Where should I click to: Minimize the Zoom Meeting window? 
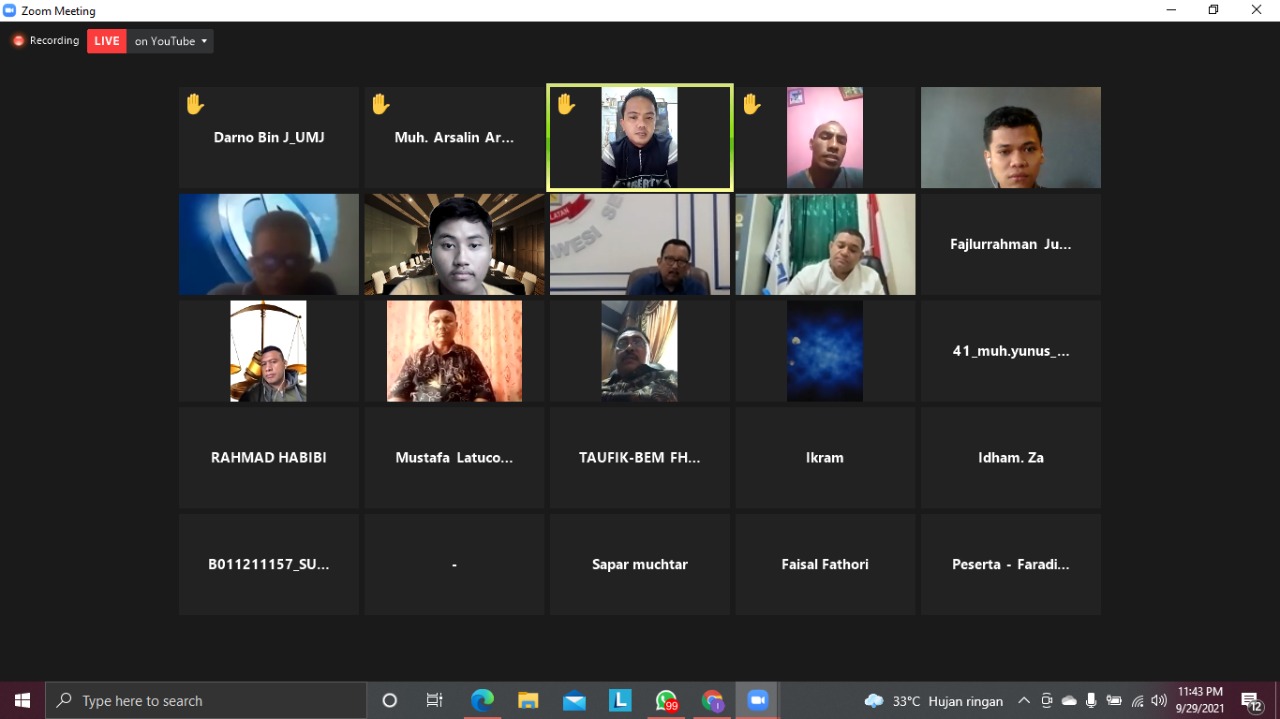click(x=1171, y=10)
